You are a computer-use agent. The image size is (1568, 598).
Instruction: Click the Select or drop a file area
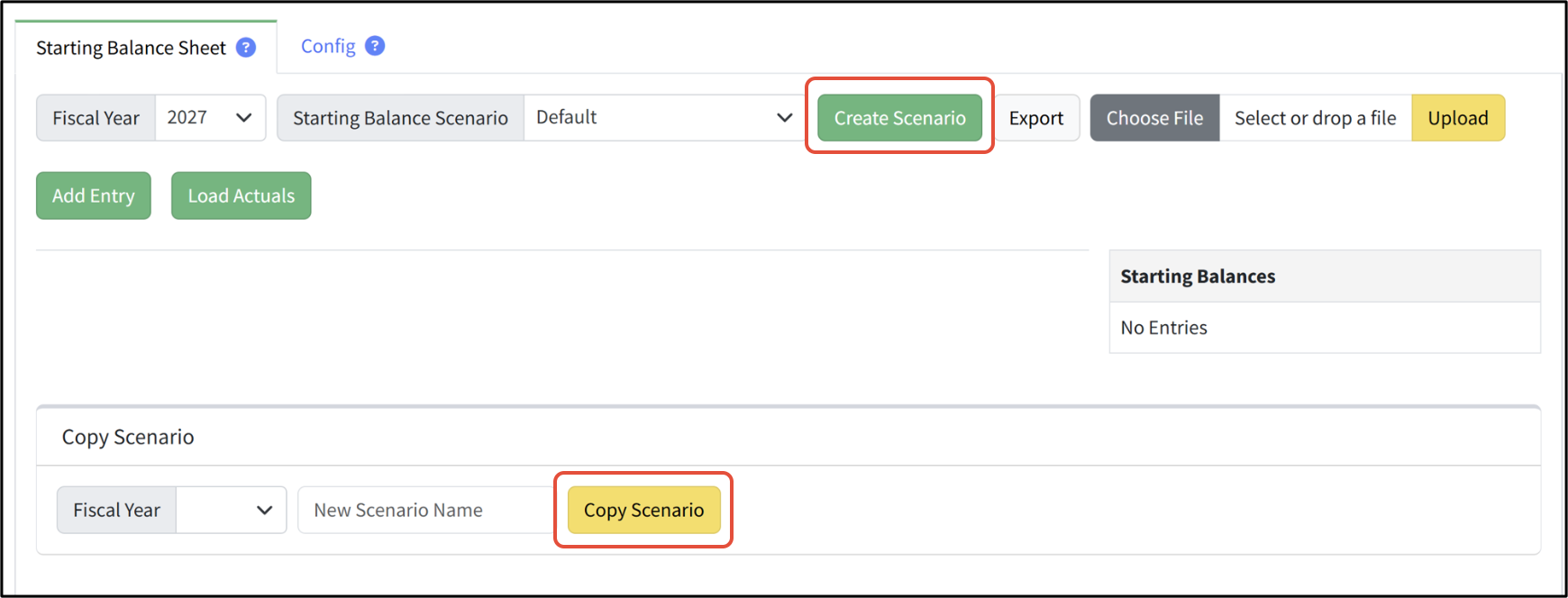point(1315,118)
